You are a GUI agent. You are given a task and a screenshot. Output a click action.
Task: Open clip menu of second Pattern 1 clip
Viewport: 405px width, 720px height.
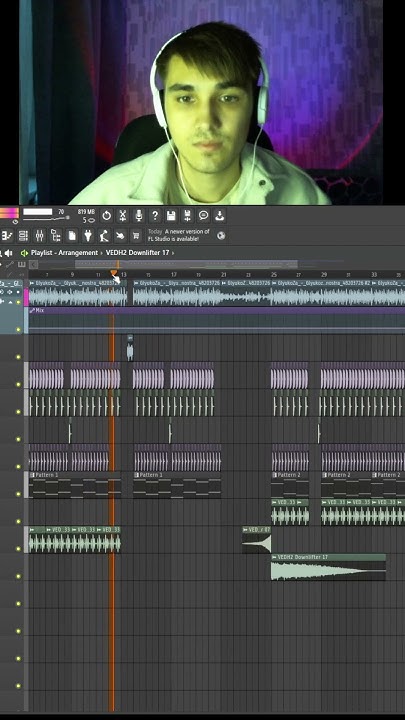pyautogui.click(x=136, y=475)
